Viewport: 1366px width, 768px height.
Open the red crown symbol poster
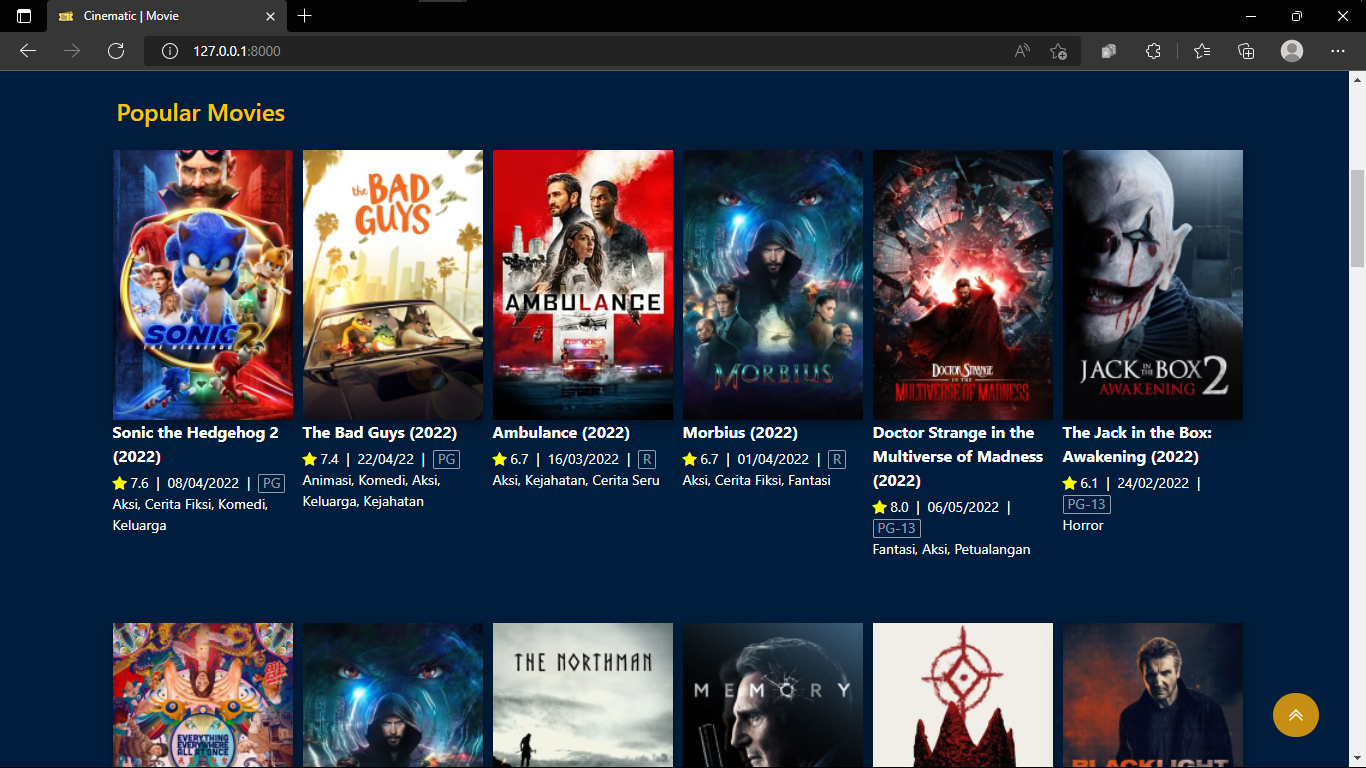963,695
